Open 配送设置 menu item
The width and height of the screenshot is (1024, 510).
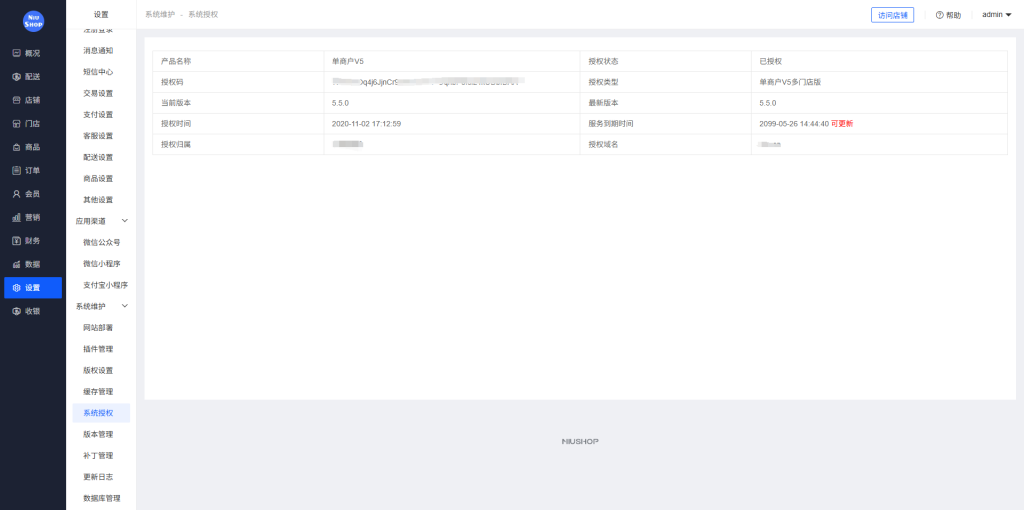pos(98,157)
